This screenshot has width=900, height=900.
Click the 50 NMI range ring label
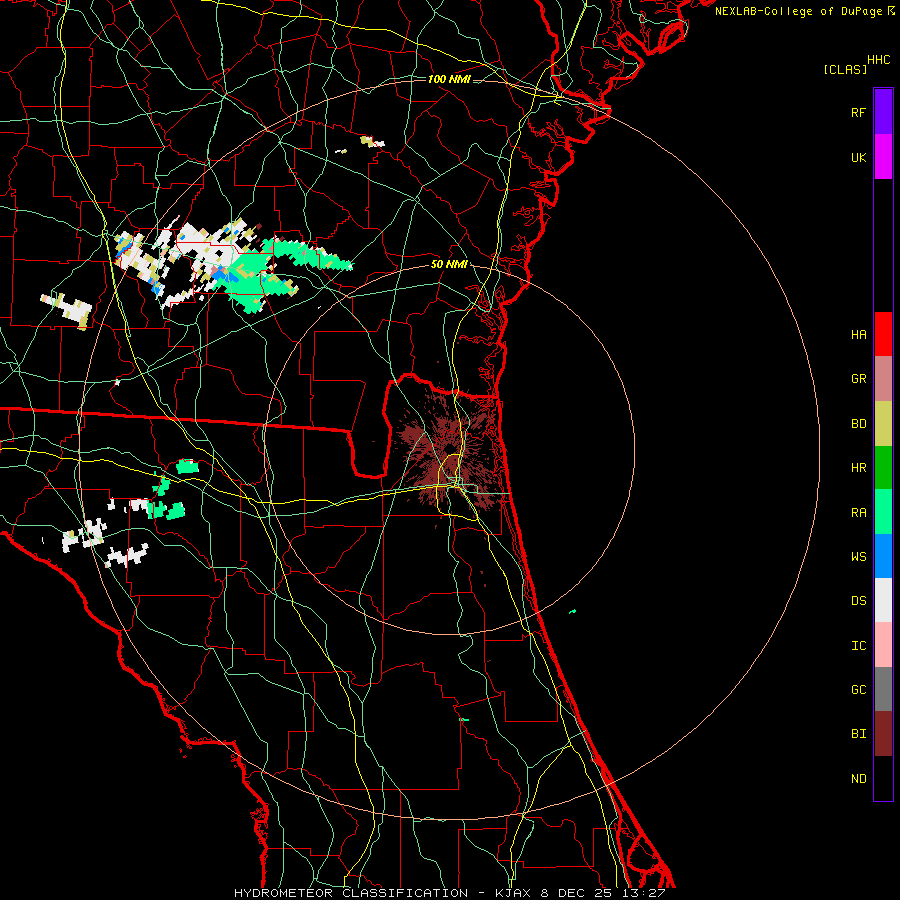pyautogui.click(x=449, y=264)
